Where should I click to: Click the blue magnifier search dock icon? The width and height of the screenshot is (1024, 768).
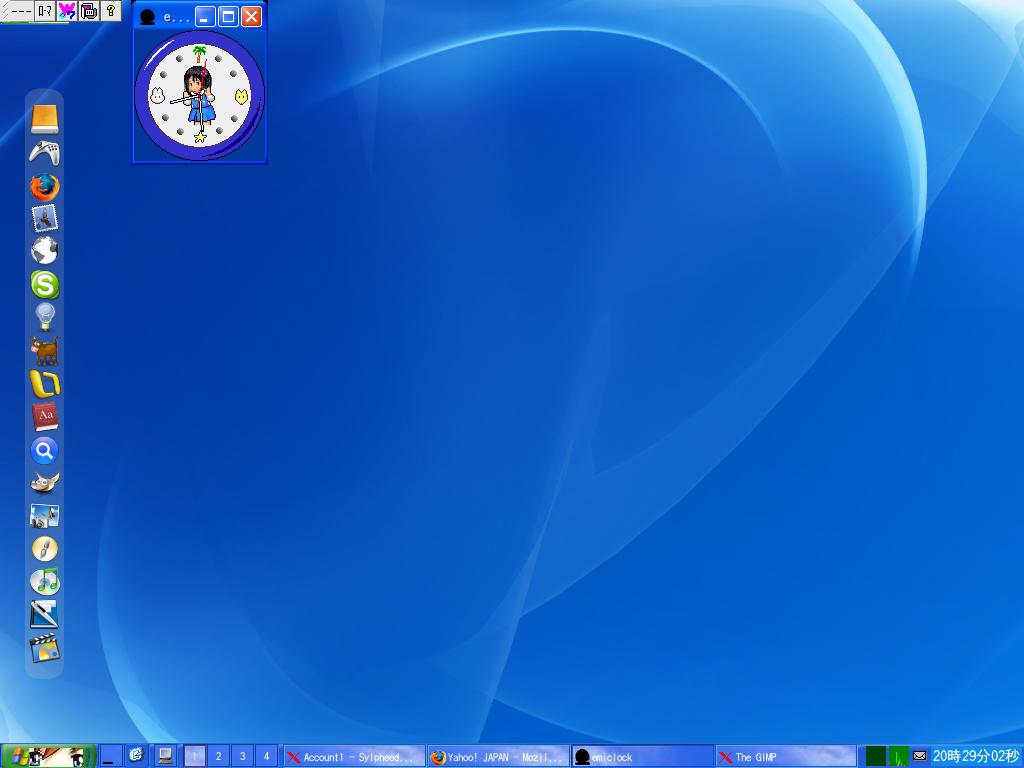pos(44,451)
